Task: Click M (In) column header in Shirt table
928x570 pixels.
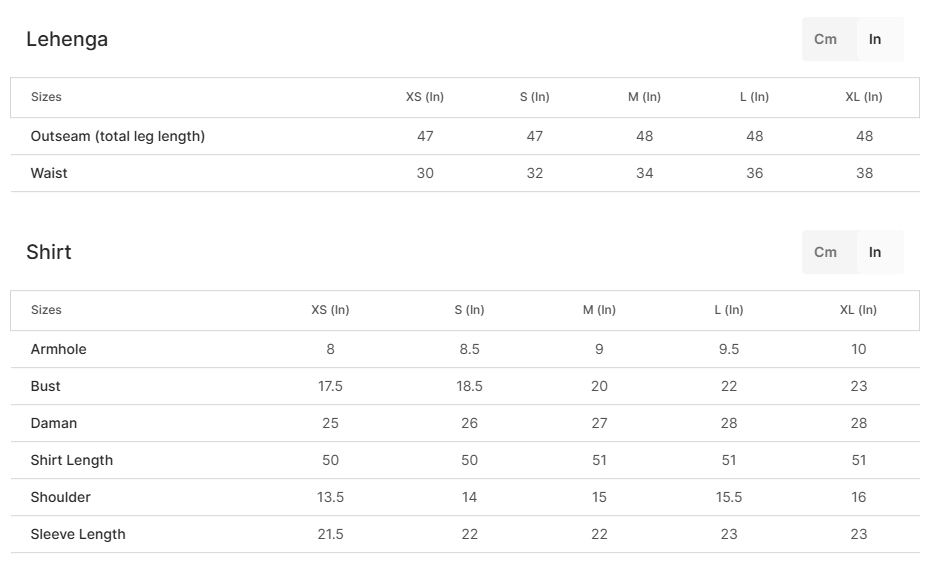Action: coord(599,310)
